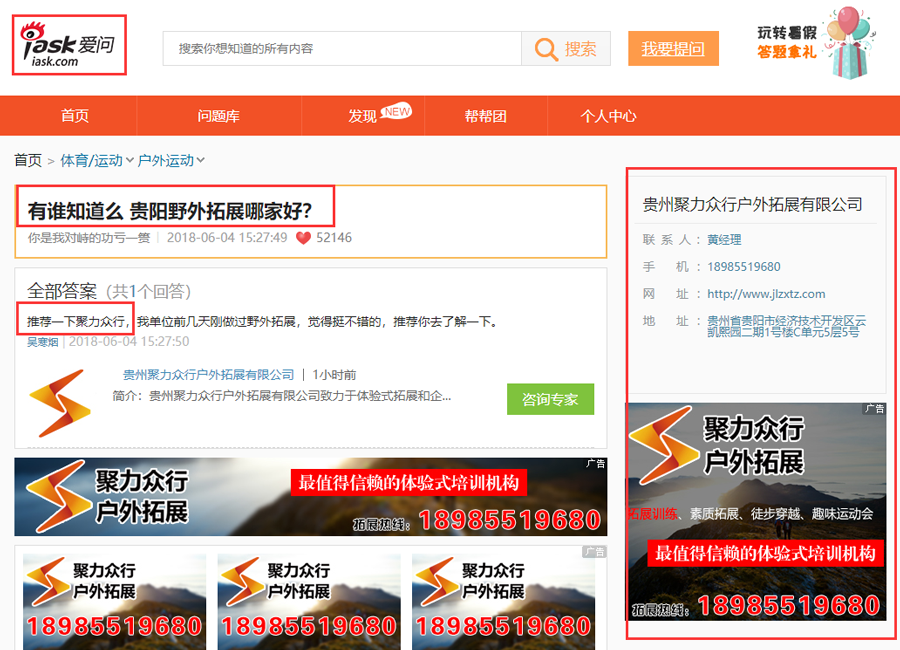Focus the search input box
The image size is (900, 650).
point(342,49)
